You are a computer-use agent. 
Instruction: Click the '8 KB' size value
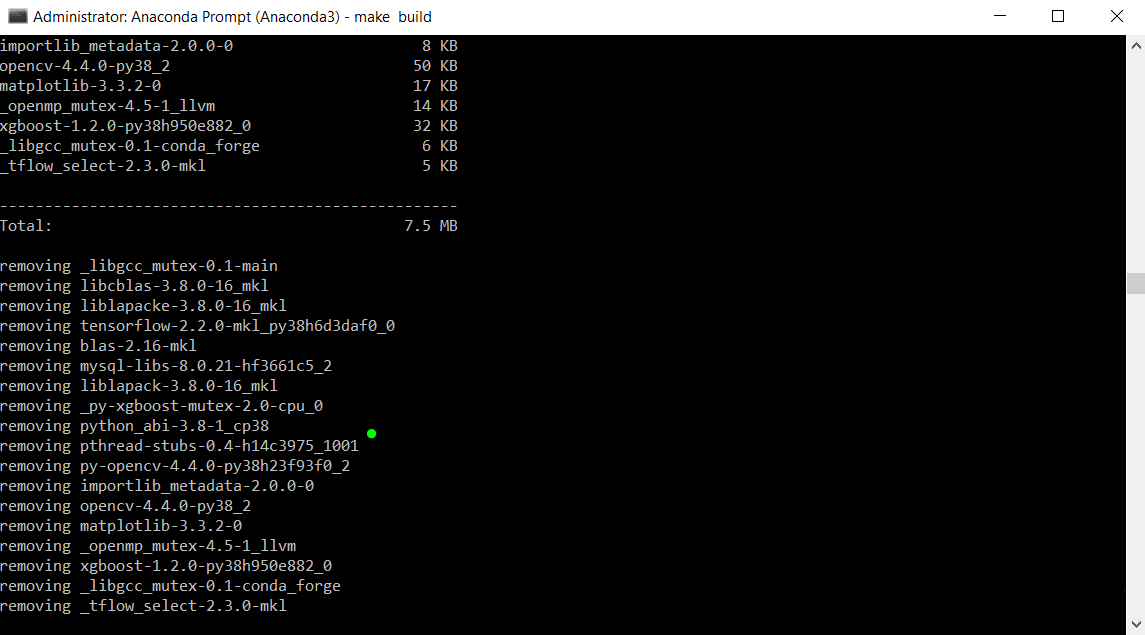point(440,46)
